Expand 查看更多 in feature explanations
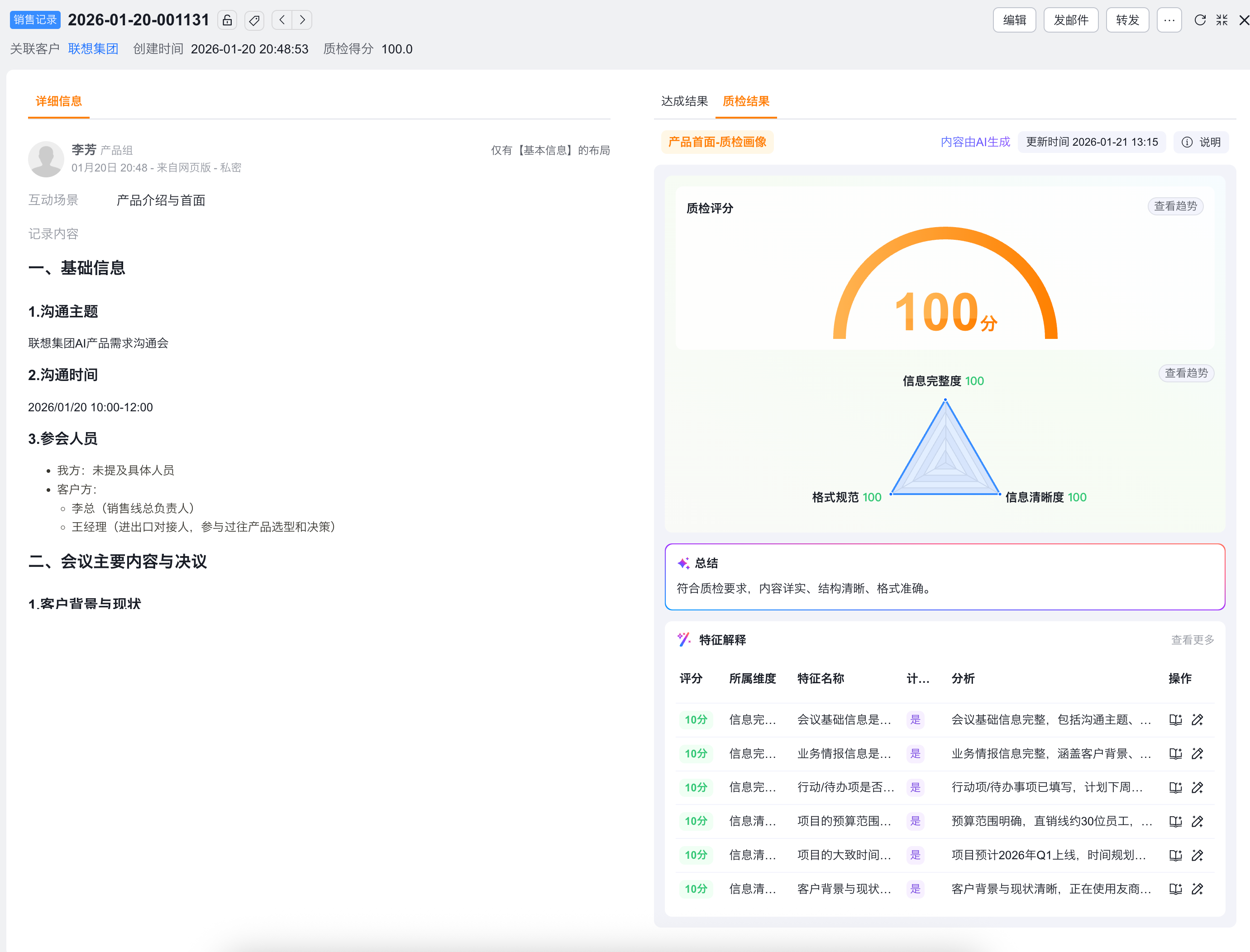1250x952 pixels. (1192, 640)
